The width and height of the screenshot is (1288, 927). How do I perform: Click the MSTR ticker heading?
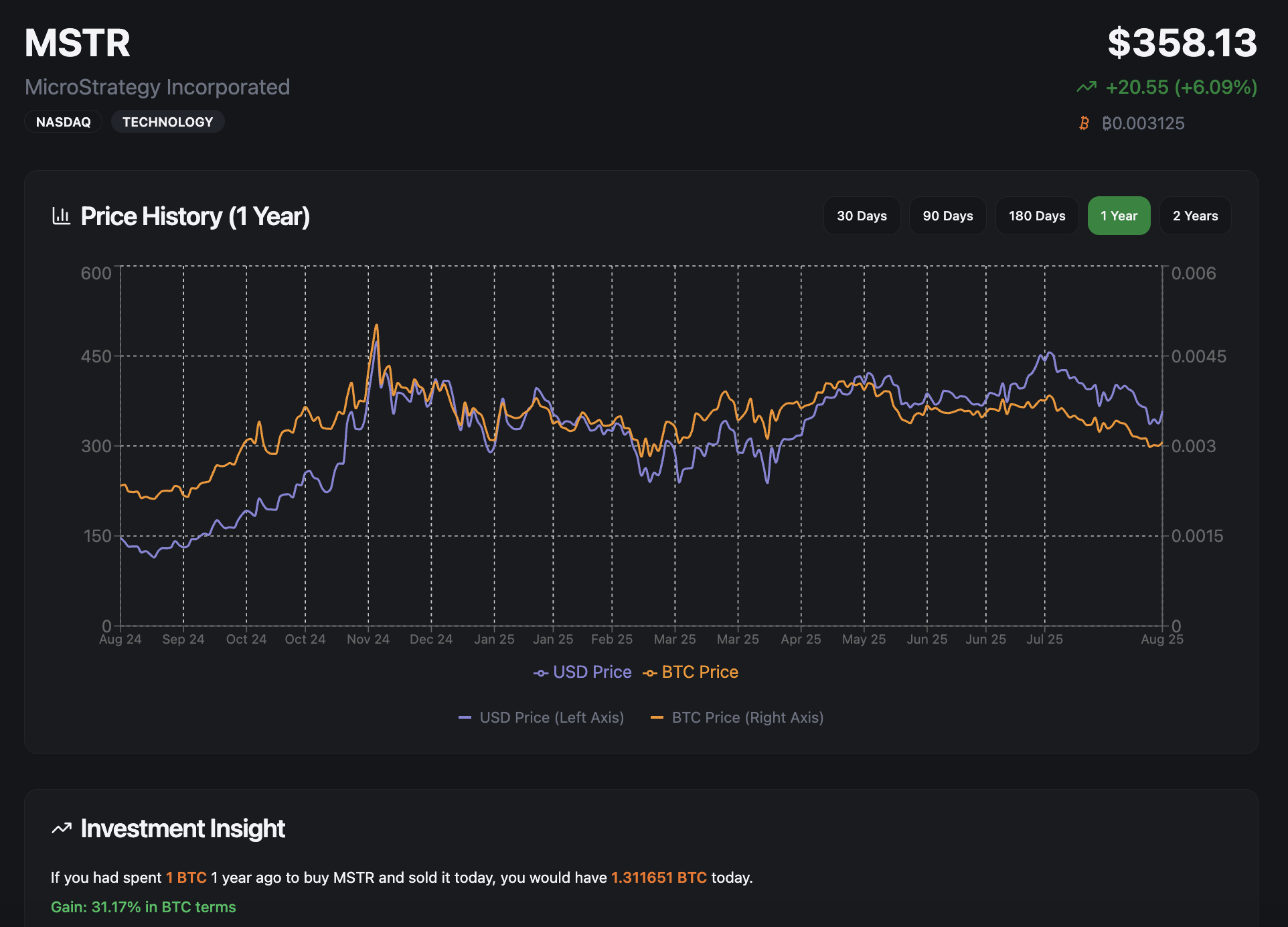point(78,43)
